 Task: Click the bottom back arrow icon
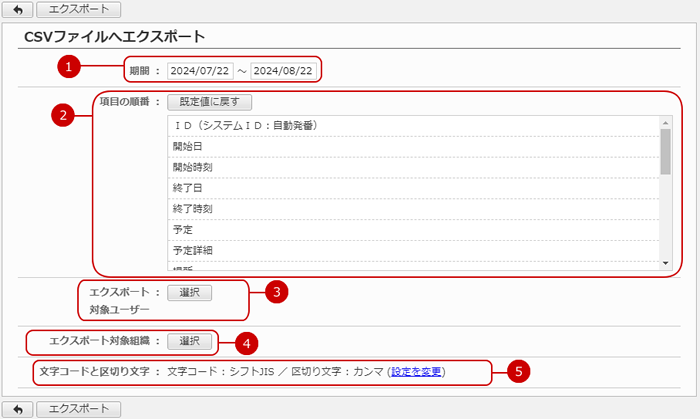(19, 409)
